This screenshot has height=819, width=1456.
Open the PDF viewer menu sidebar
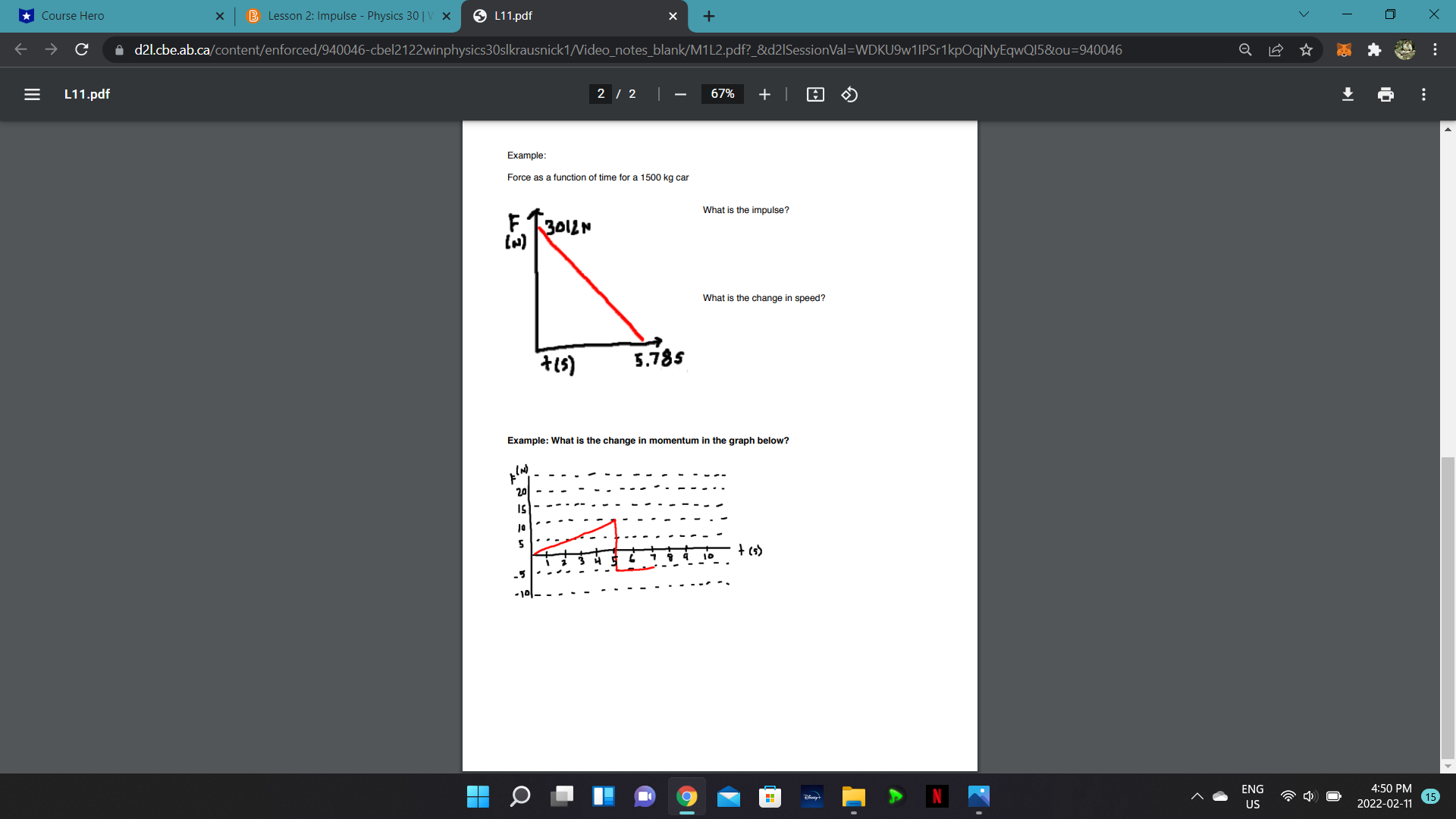pos(32,94)
